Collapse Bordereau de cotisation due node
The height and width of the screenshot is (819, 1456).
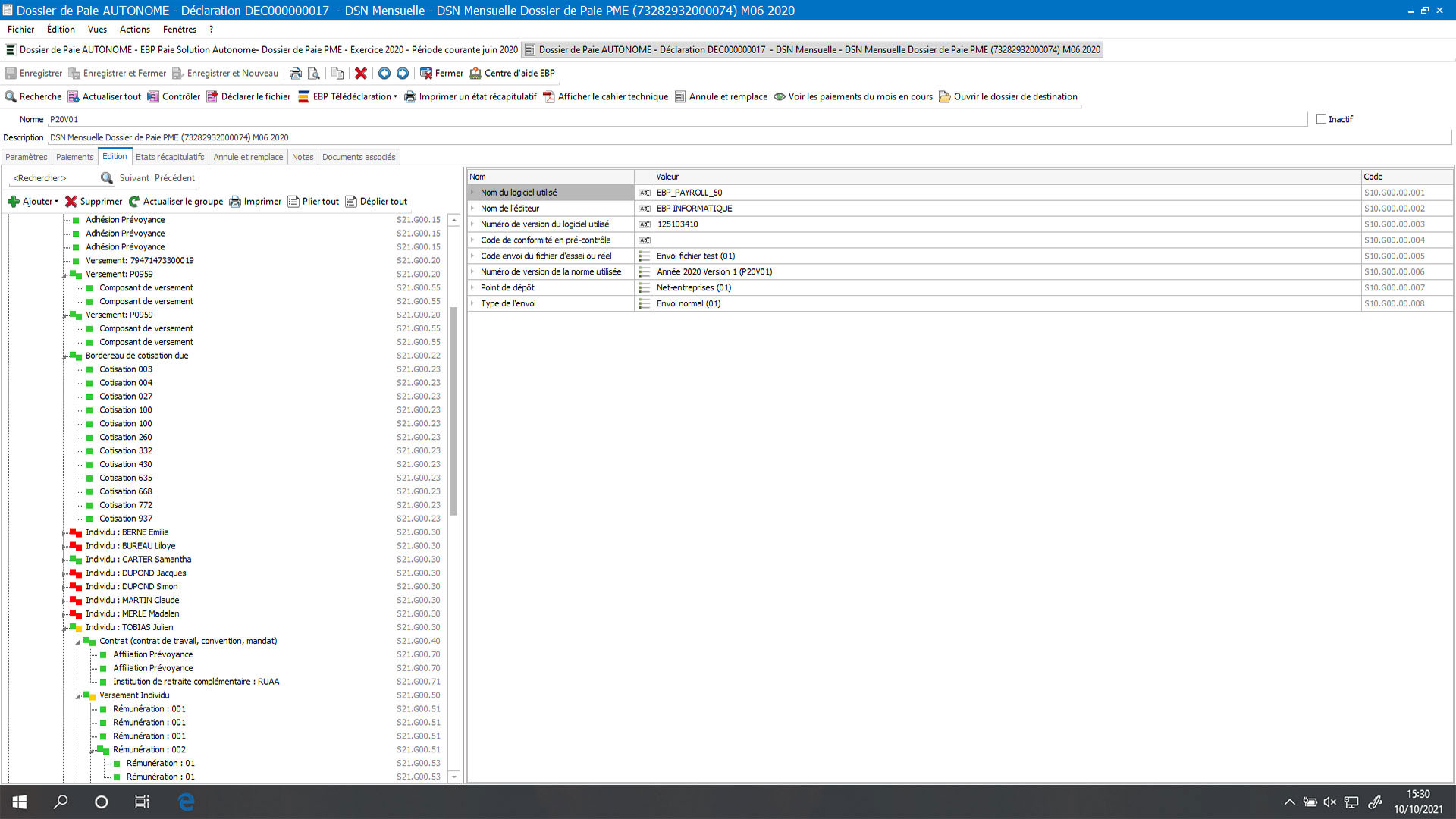[64, 357]
